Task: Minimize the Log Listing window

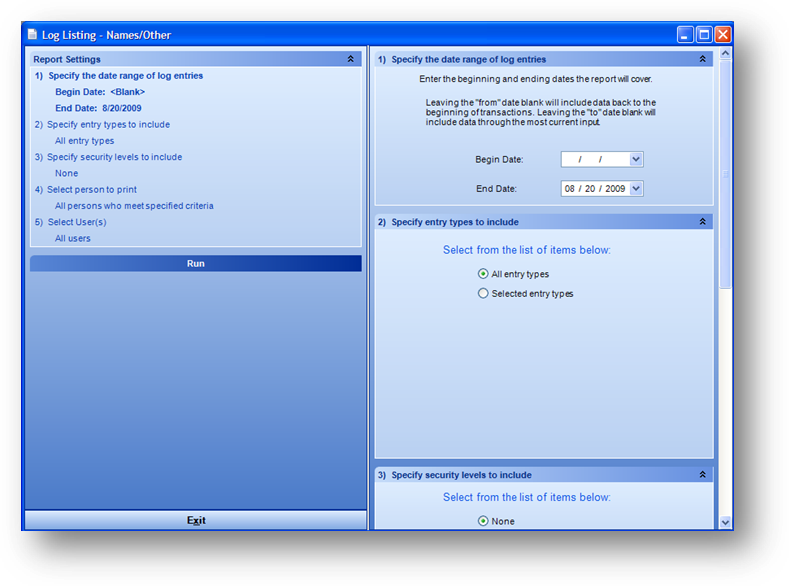Action: [685, 34]
